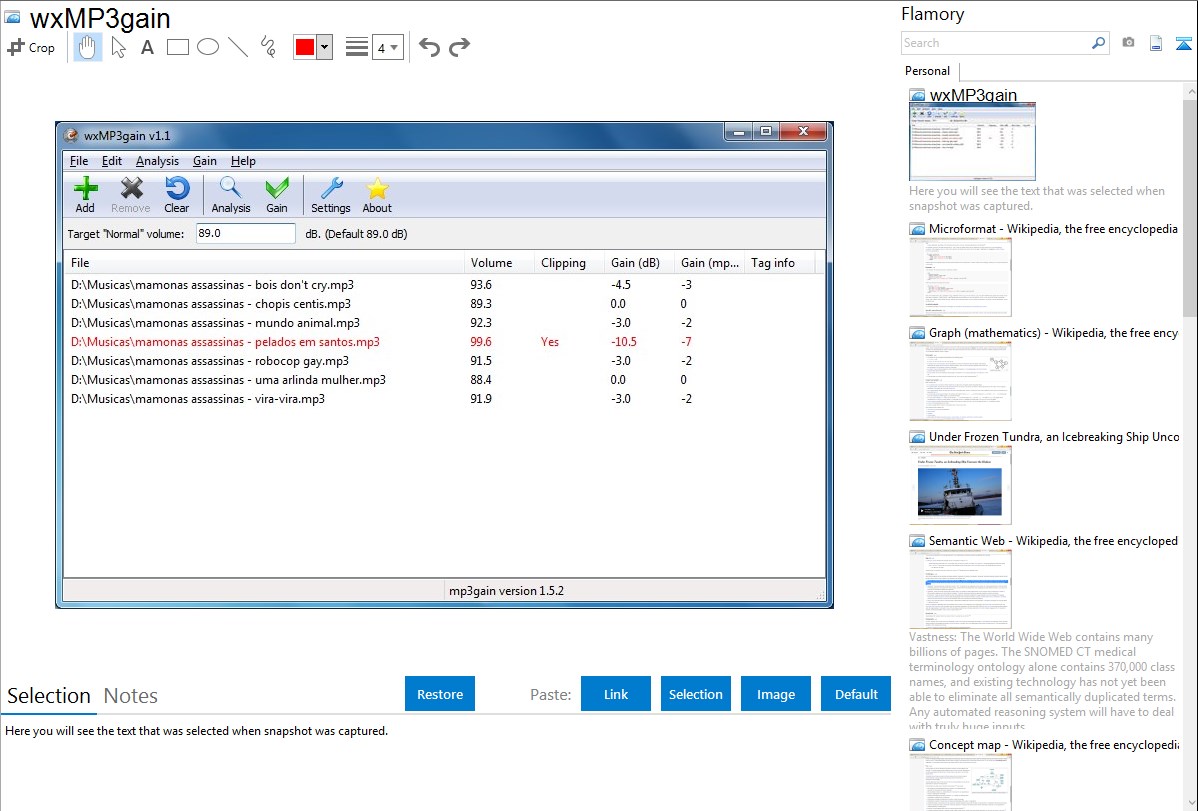Choose the arrow pointer tool
This screenshot has width=1198, height=811.
[x=118, y=47]
